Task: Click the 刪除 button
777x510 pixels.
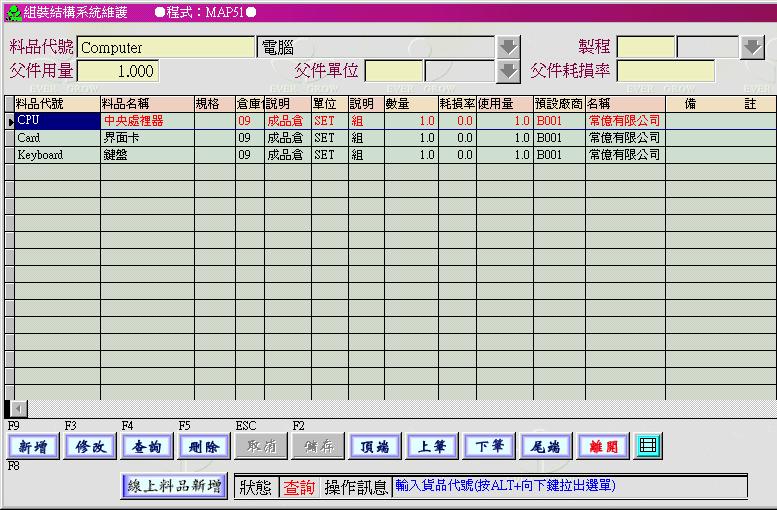Action: pyautogui.click(x=204, y=447)
